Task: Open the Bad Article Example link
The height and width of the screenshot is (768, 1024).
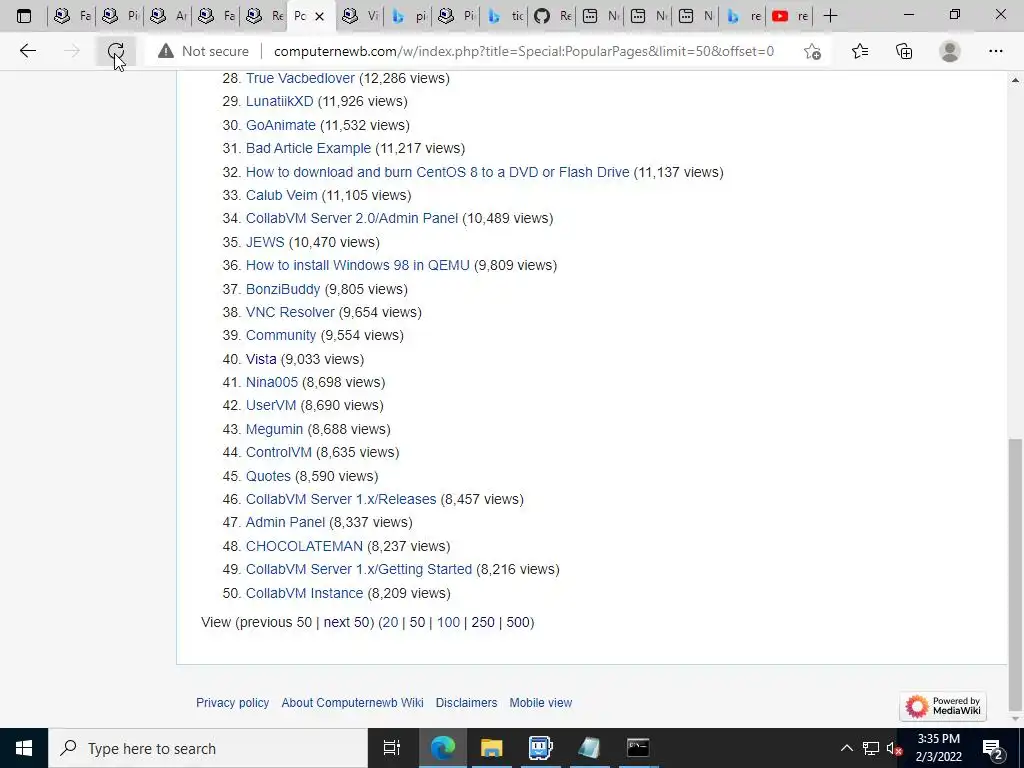Action: 308,148
